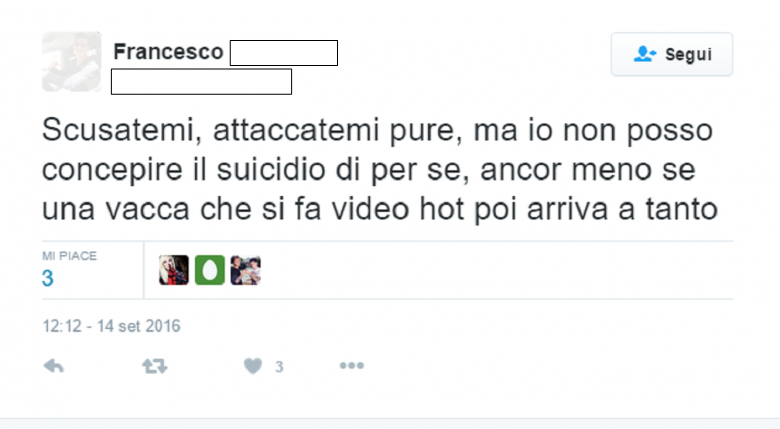
Task: Open the third liker's avatar showing two people
Action: pyautogui.click(x=245, y=270)
